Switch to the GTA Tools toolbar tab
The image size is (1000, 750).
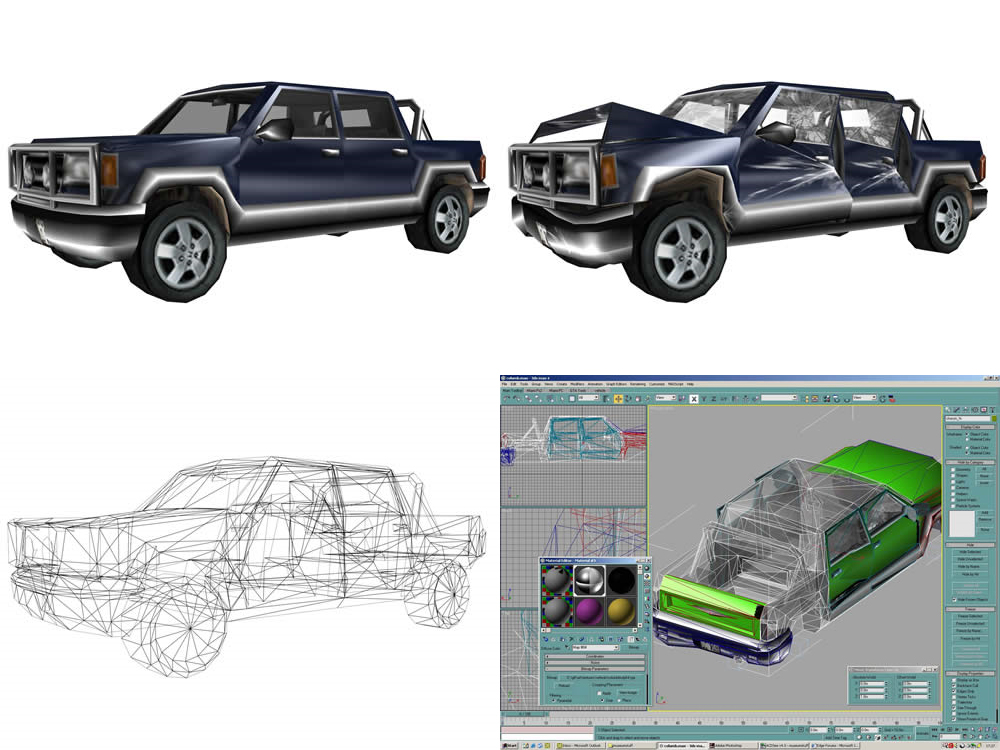578,390
